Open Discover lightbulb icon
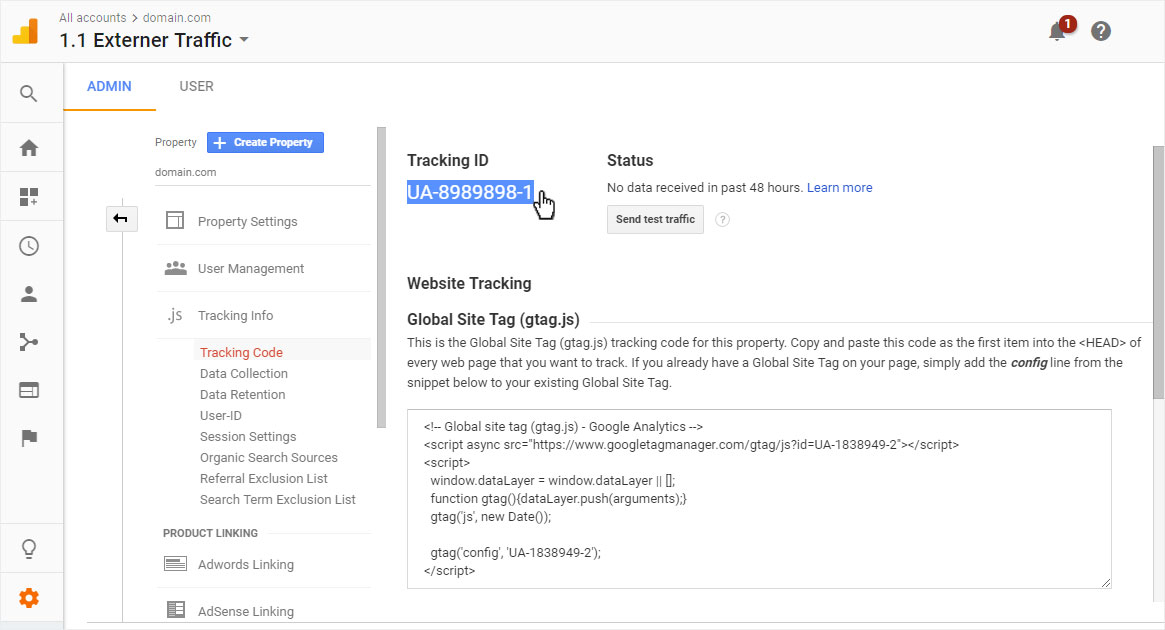The width and height of the screenshot is (1165, 630). point(29,548)
